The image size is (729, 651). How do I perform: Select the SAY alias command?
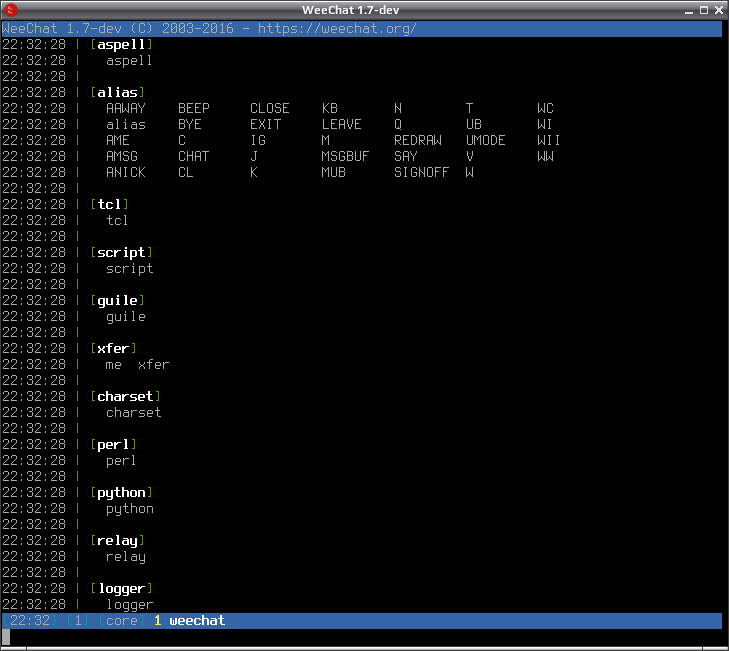(406, 156)
